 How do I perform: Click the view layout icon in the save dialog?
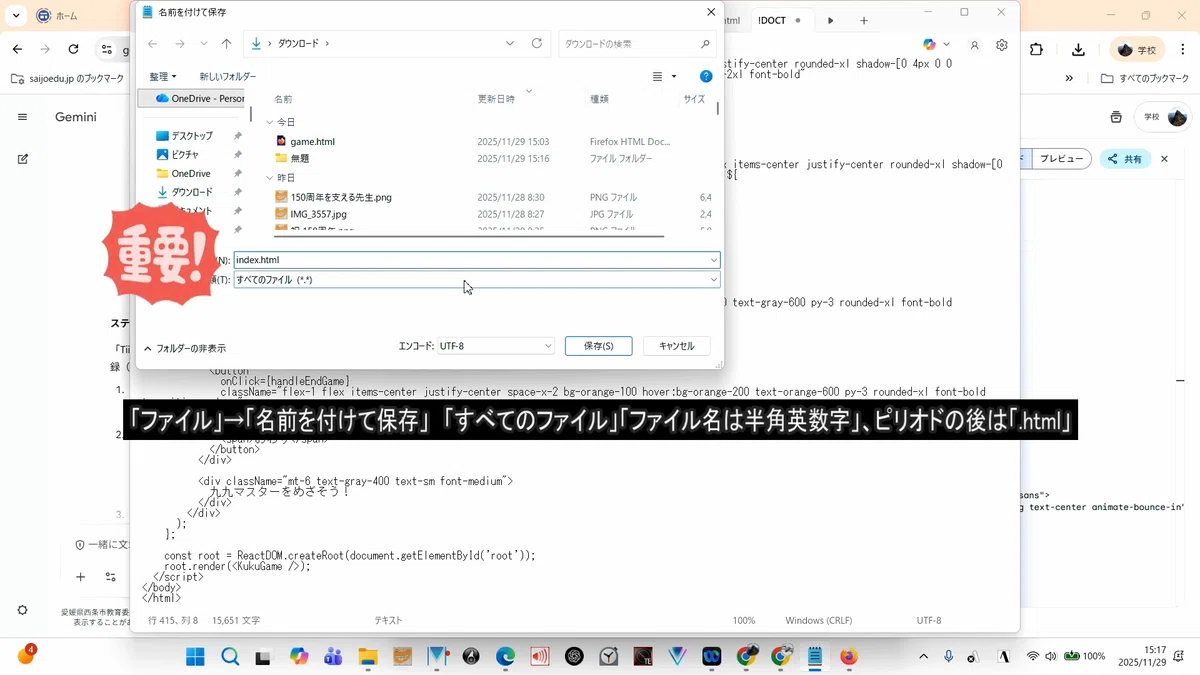[x=657, y=76]
